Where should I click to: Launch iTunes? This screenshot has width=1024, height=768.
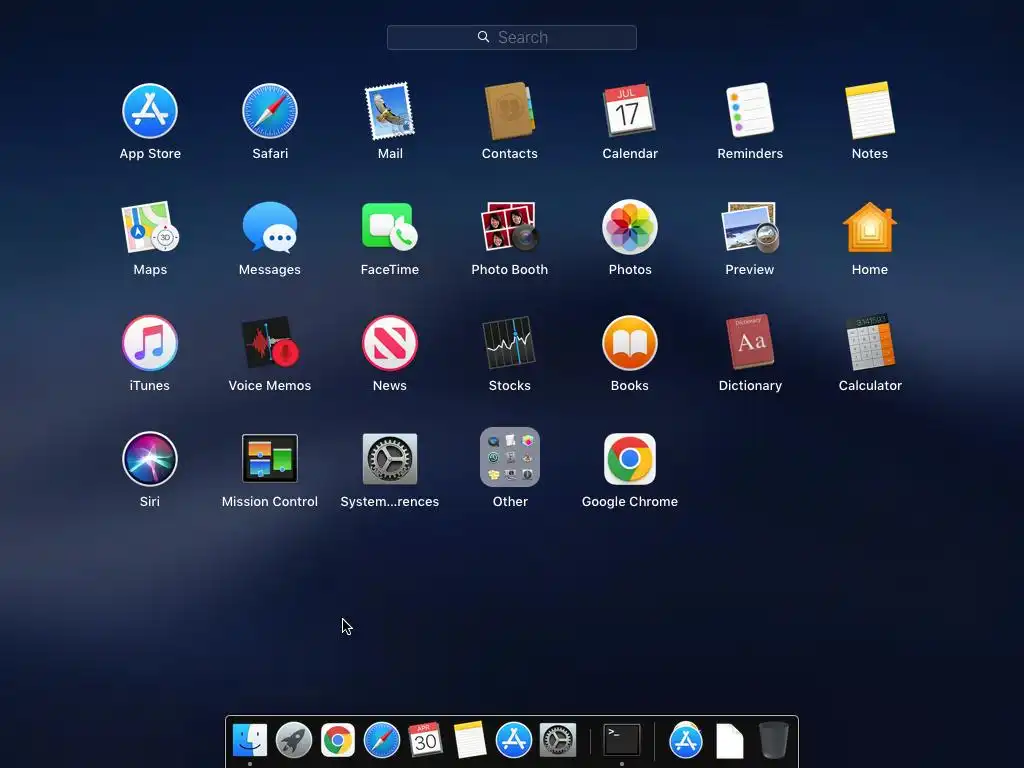click(x=150, y=343)
